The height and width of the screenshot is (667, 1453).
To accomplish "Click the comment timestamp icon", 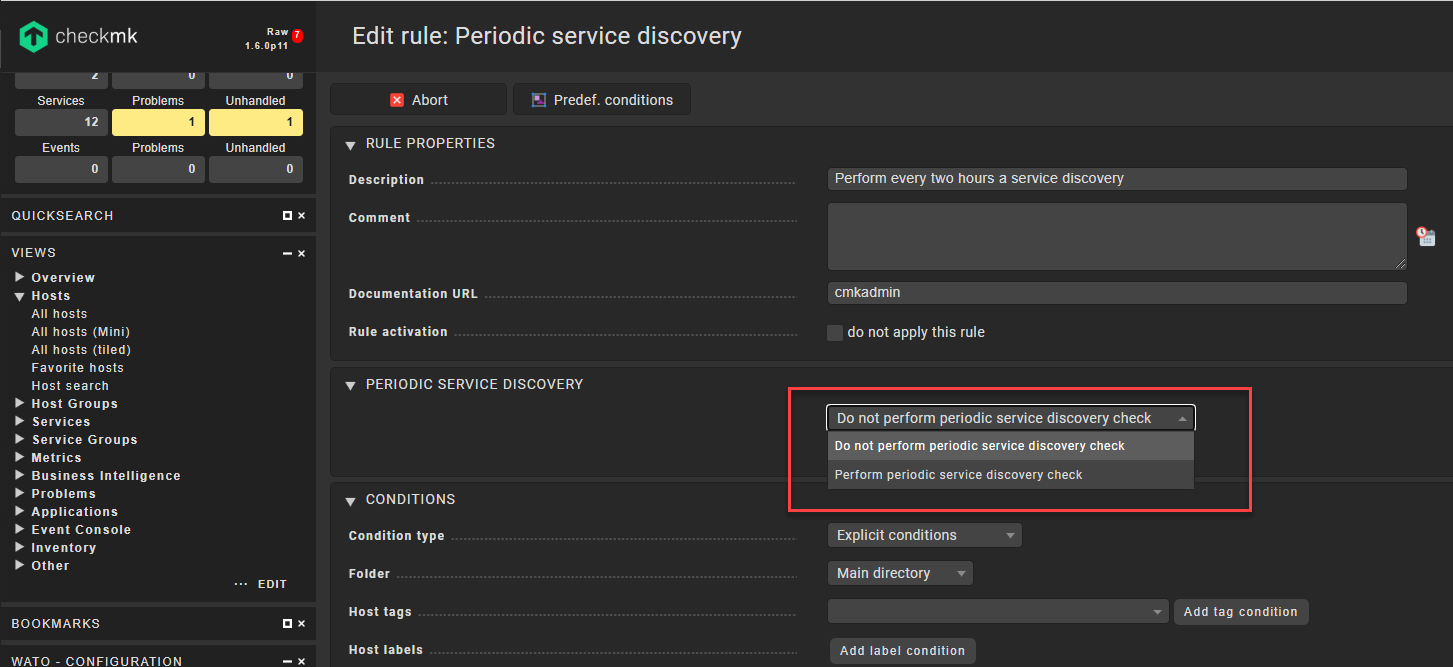I will 1426,237.
